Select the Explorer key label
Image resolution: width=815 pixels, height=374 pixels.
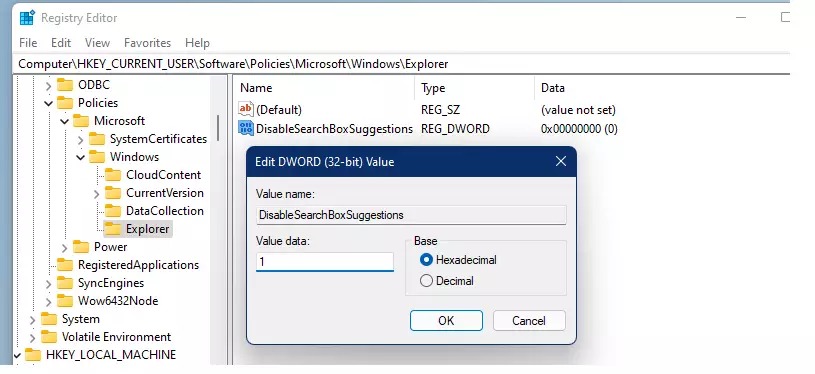(x=148, y=229)
